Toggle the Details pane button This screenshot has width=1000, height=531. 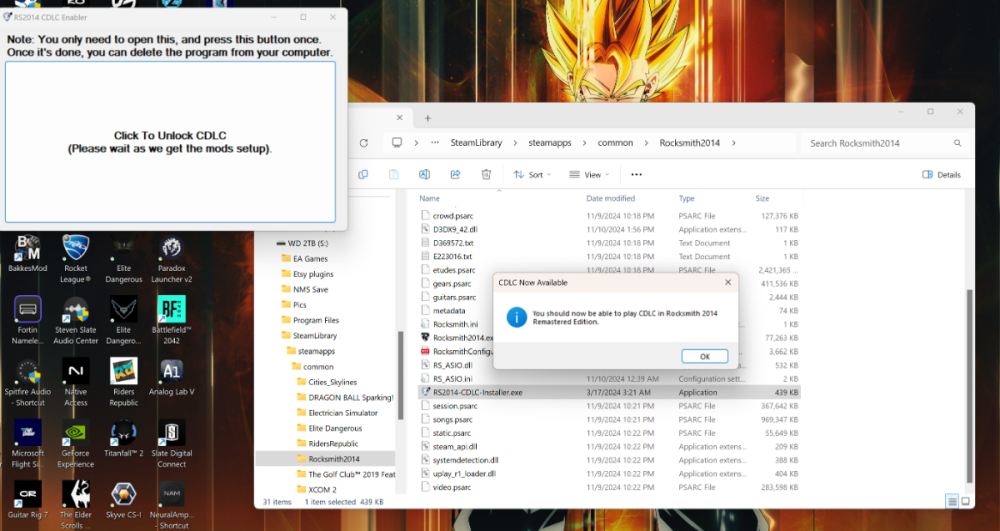point(941,174)
